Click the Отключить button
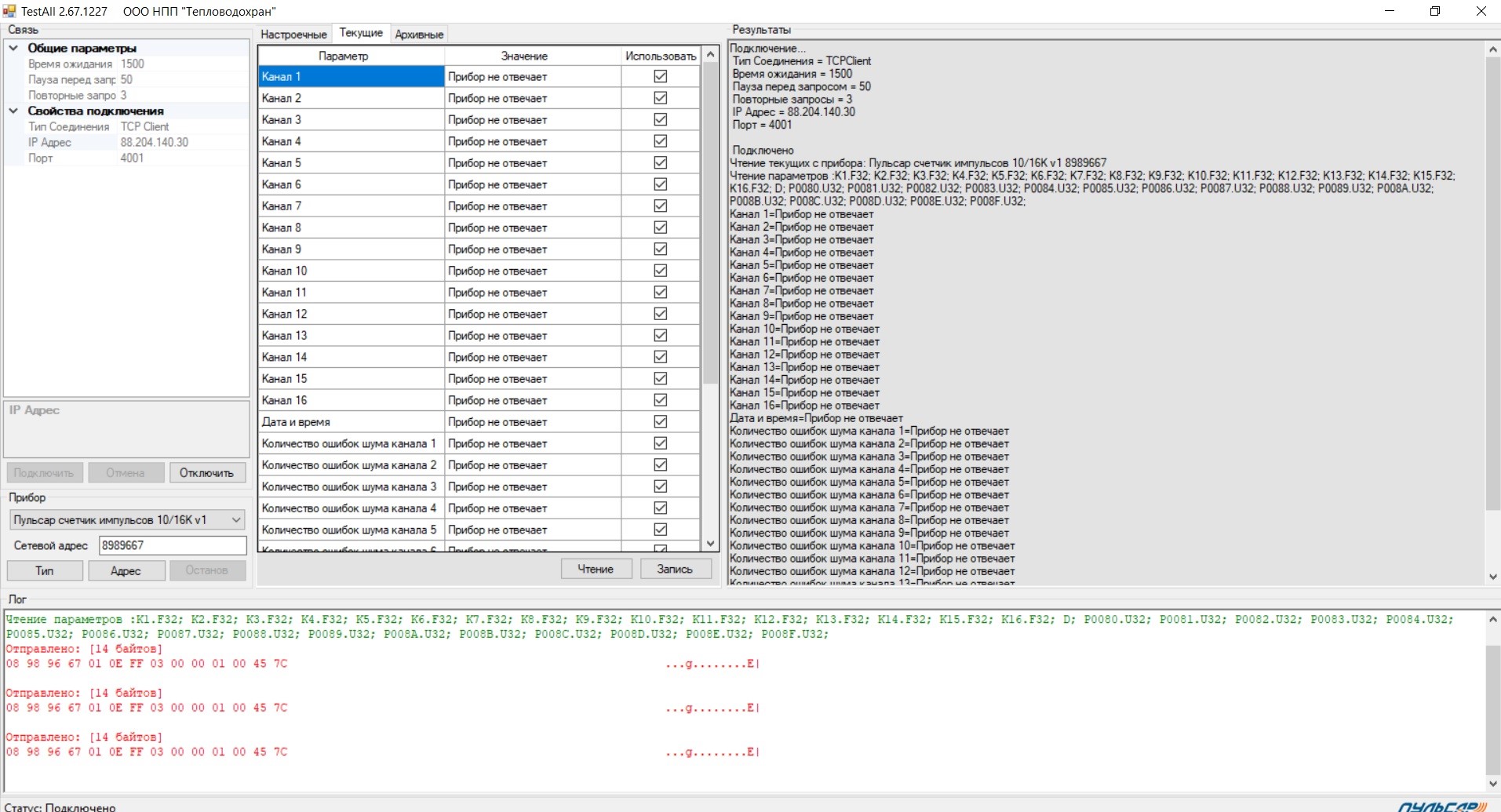This screenshot has height=812, width=1501. 206,473
